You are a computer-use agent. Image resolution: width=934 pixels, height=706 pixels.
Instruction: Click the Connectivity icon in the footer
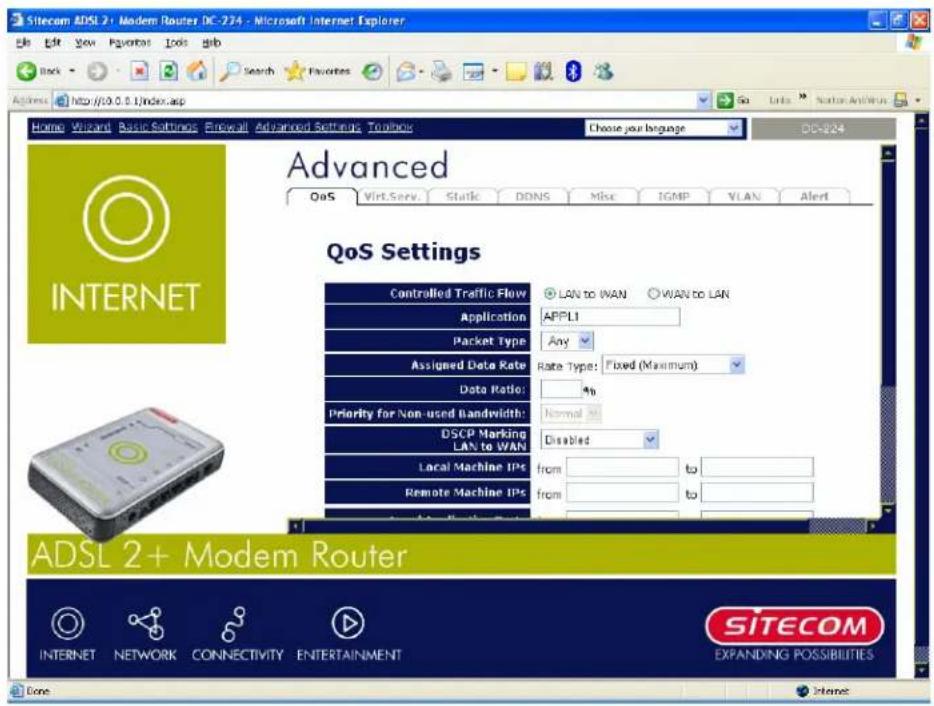point(234,624)
